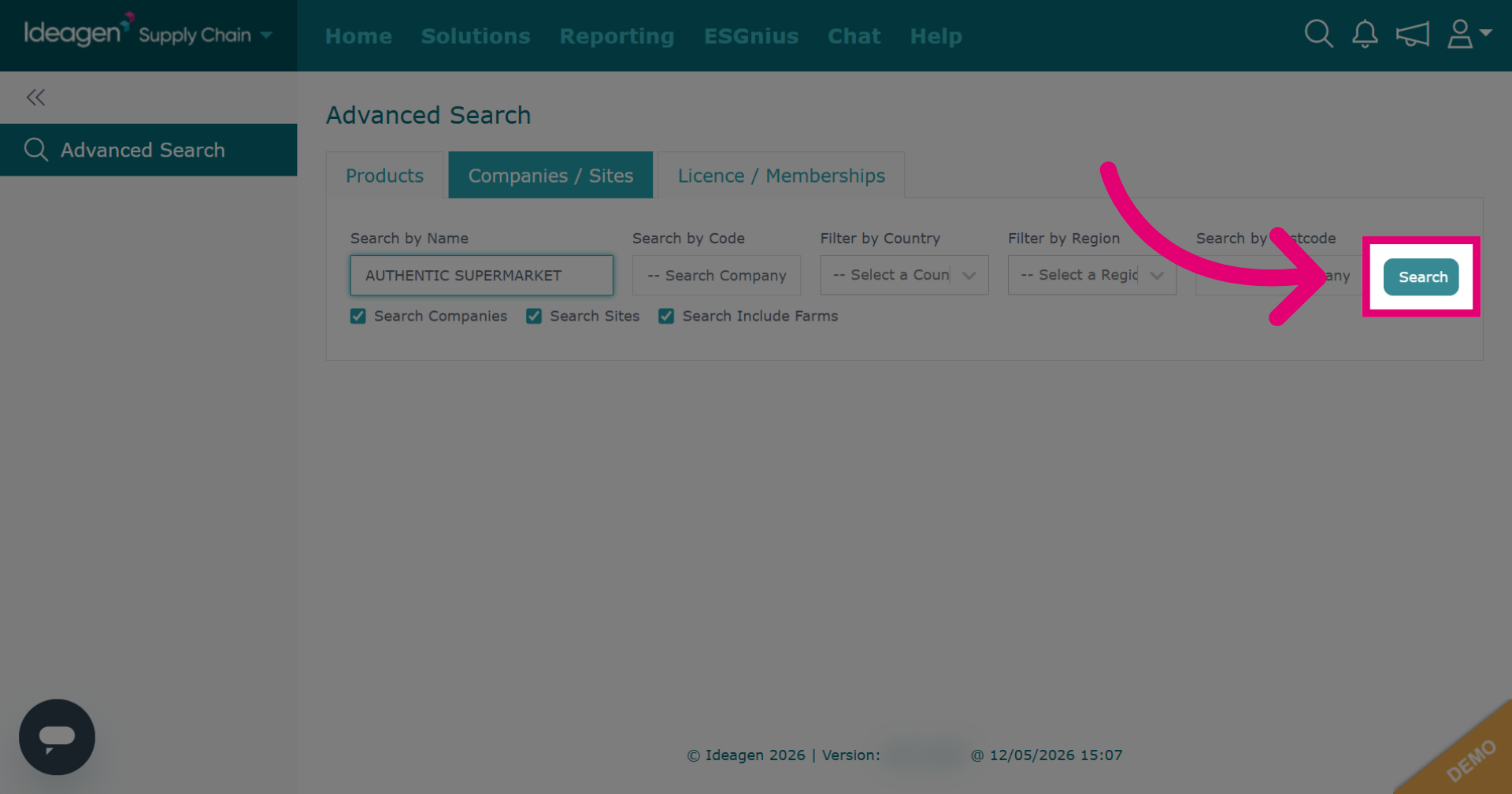Open the Solutions menu
1512x794 pixels.
click(x=476, y=36)
